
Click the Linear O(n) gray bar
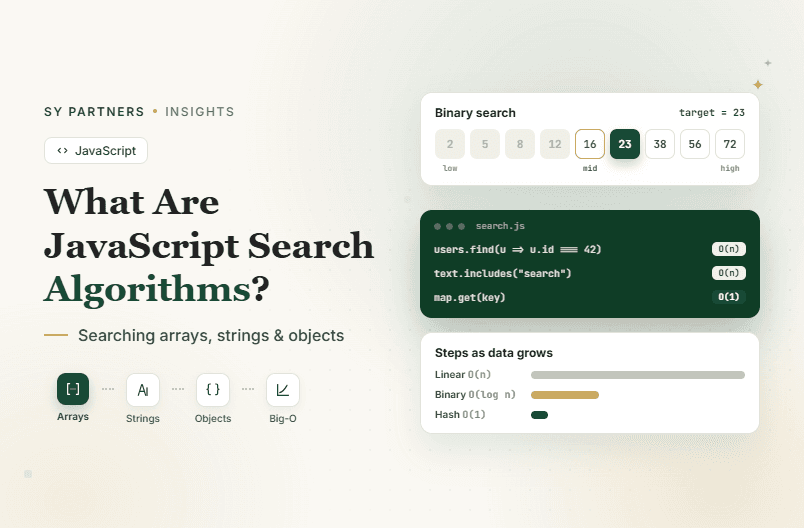[x=638, y=375]
